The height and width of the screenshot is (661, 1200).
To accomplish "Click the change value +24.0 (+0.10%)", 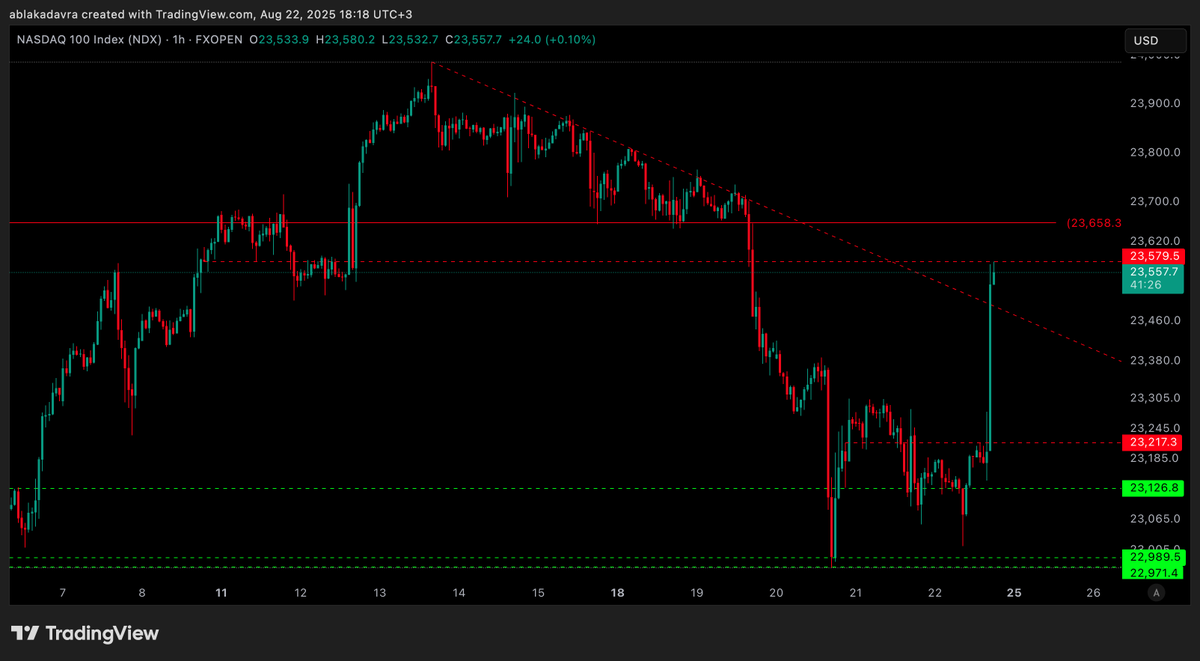I will pos(552,39).
